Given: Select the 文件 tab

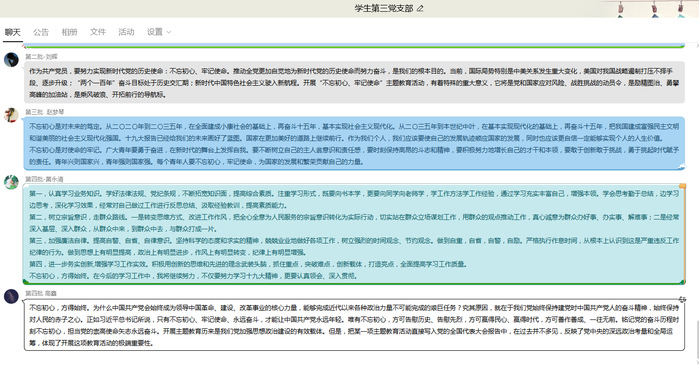Looking at the screenshot, I should click(98, 32).
